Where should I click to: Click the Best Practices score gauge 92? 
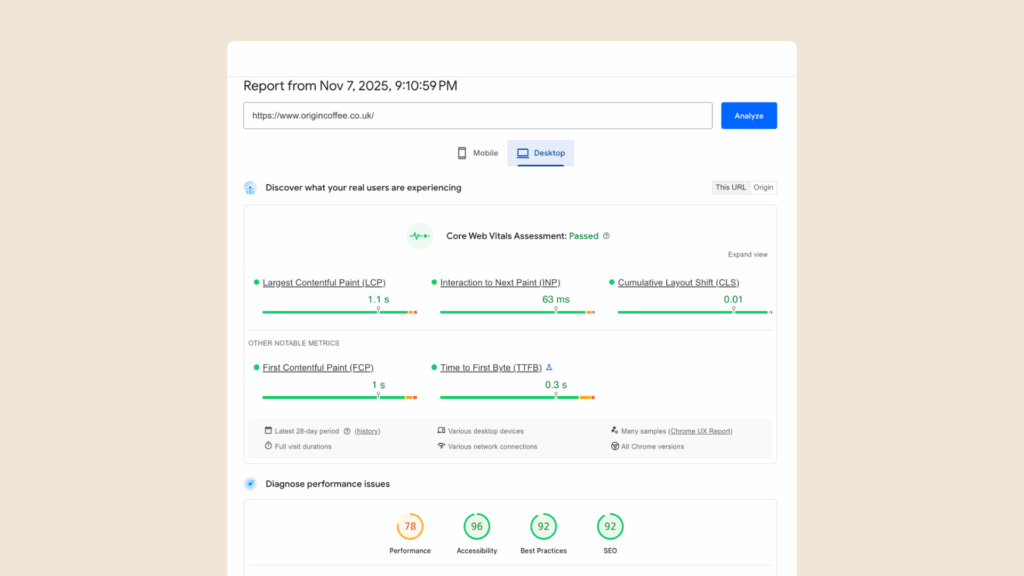point(543,526)
